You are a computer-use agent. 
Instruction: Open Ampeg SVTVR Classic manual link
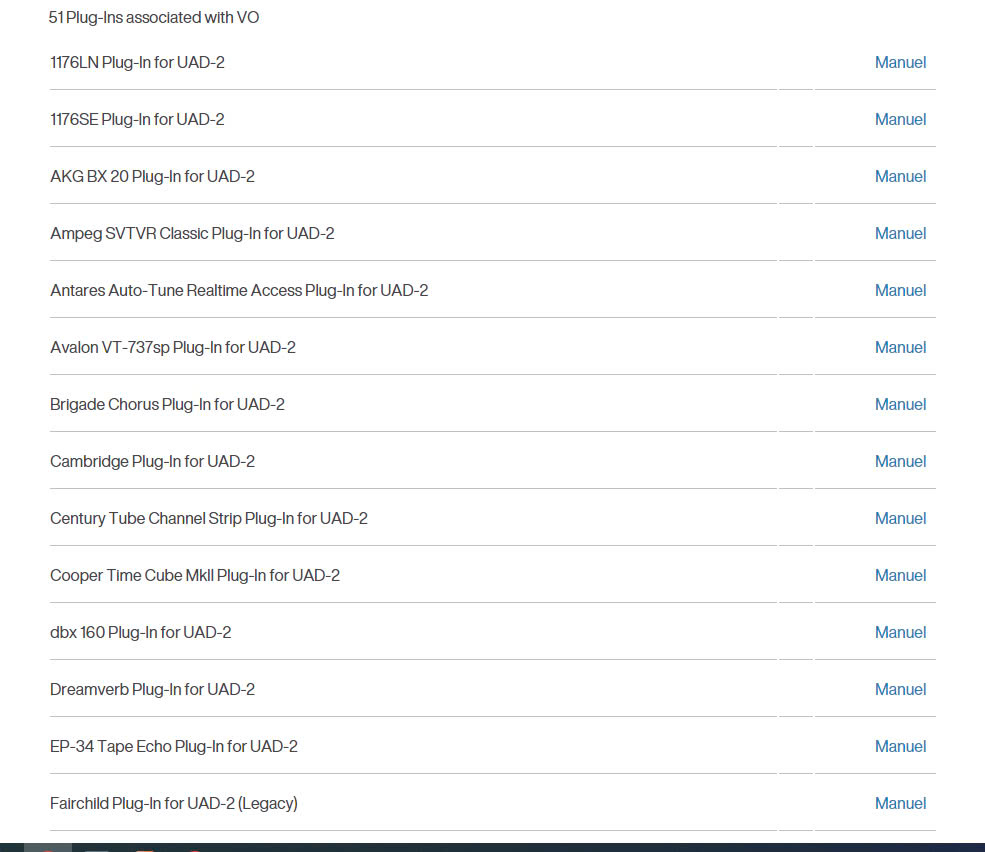point(900,233)
